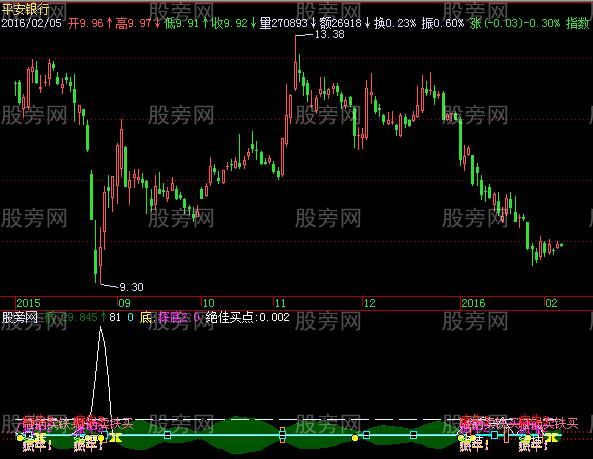The image size is (593, 459).
Task: Click the stock name 平安银行
Action: (x=26, y=9)
